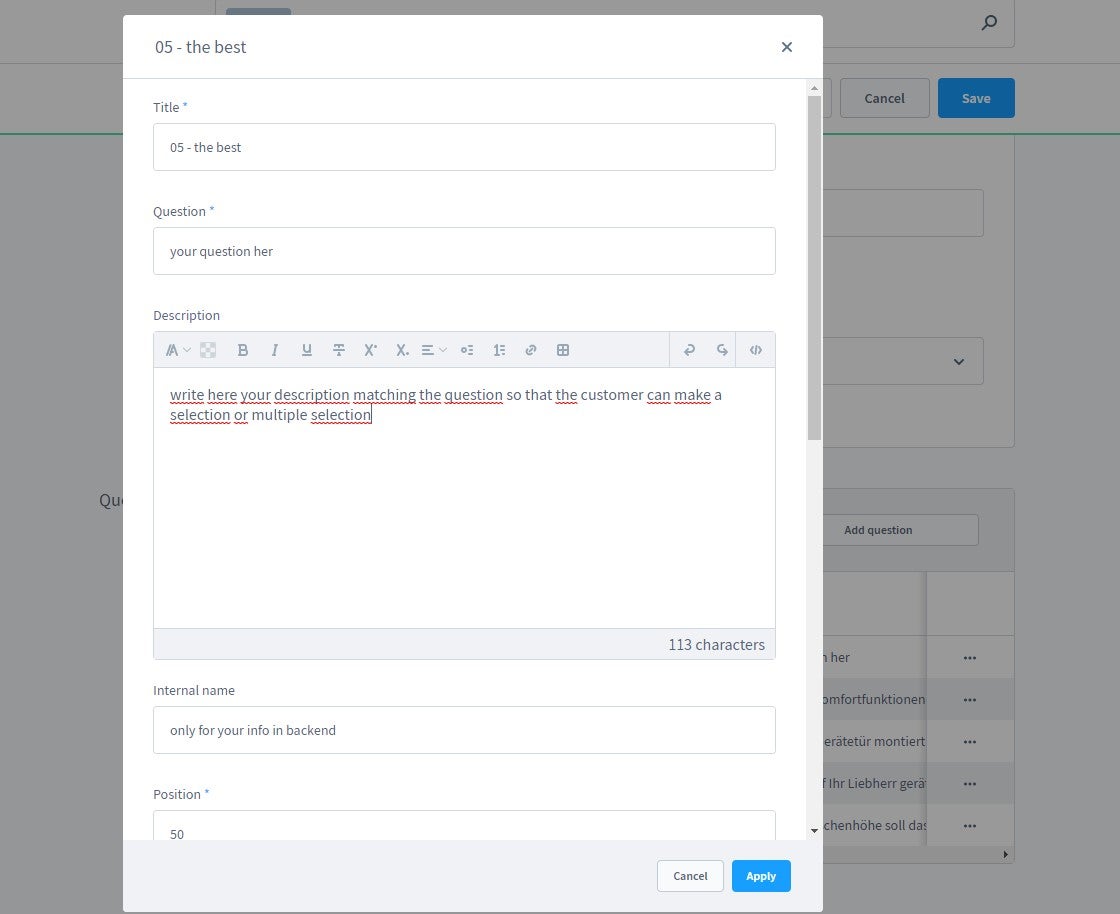Click Cancel button in background page header

(884, 99)
